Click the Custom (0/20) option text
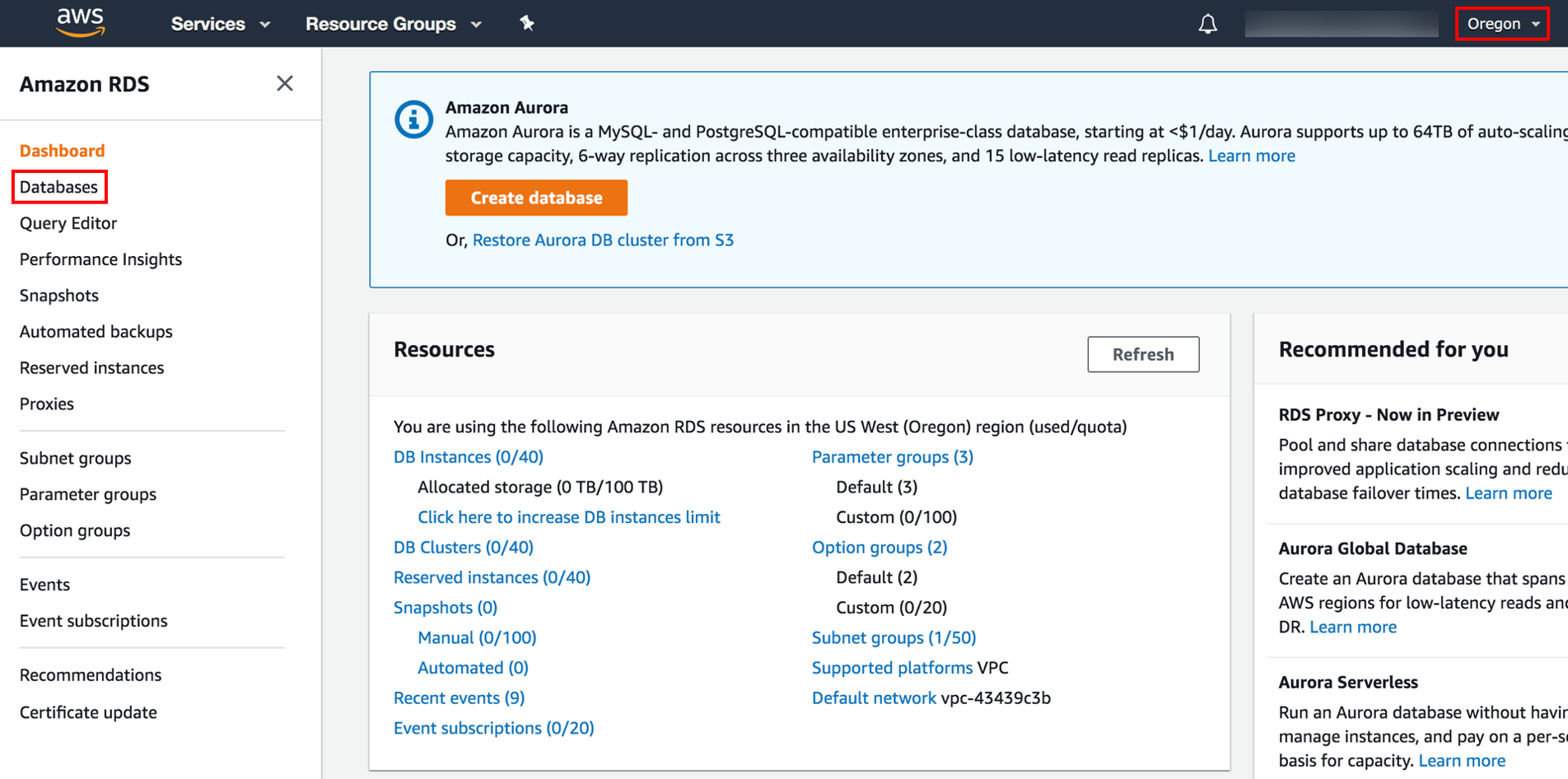The height and width of the screenshot is (779, 1568). (x=892, y=608)
